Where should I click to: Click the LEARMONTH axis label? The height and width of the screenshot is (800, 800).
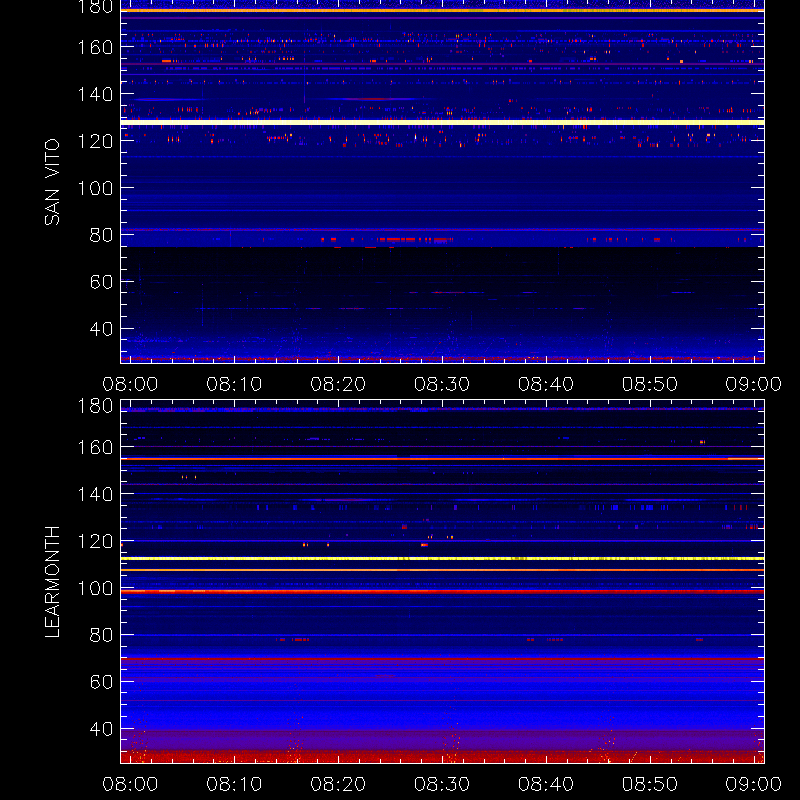tap(52, 582)
